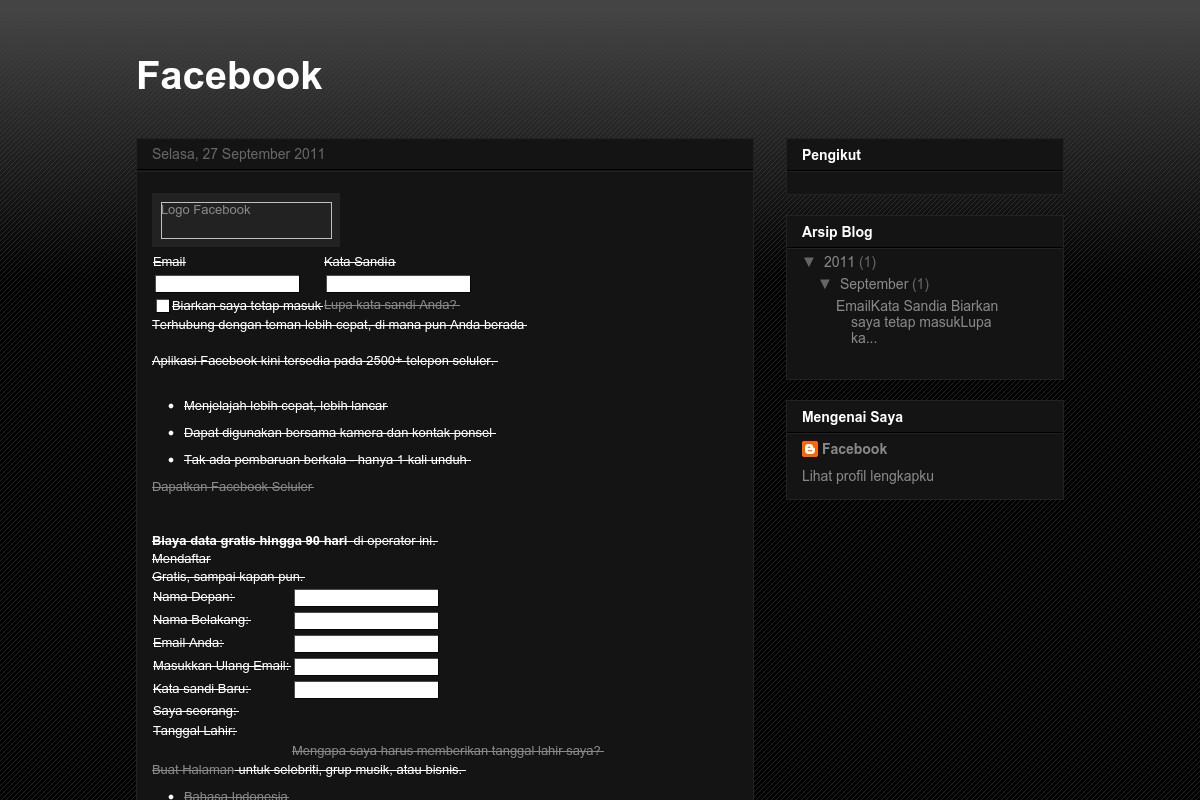Click the Dapat digunakan bersama kamera bullet
This screenshot has width=1200, height=800.
(x=339, y=433)
